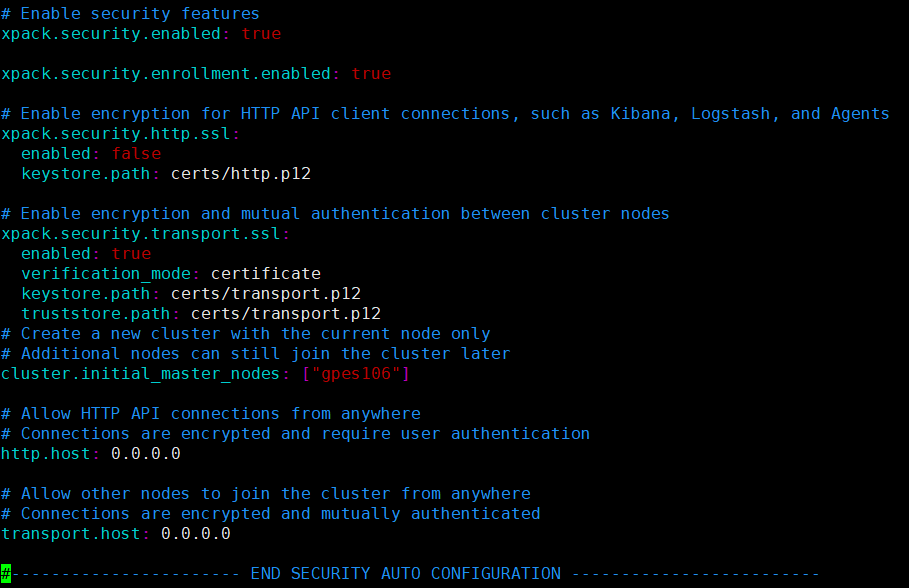The width and height of the screenshot is (909, 588).
Task: Click the '# Enable security features' comment
Action: pos(130,13)
